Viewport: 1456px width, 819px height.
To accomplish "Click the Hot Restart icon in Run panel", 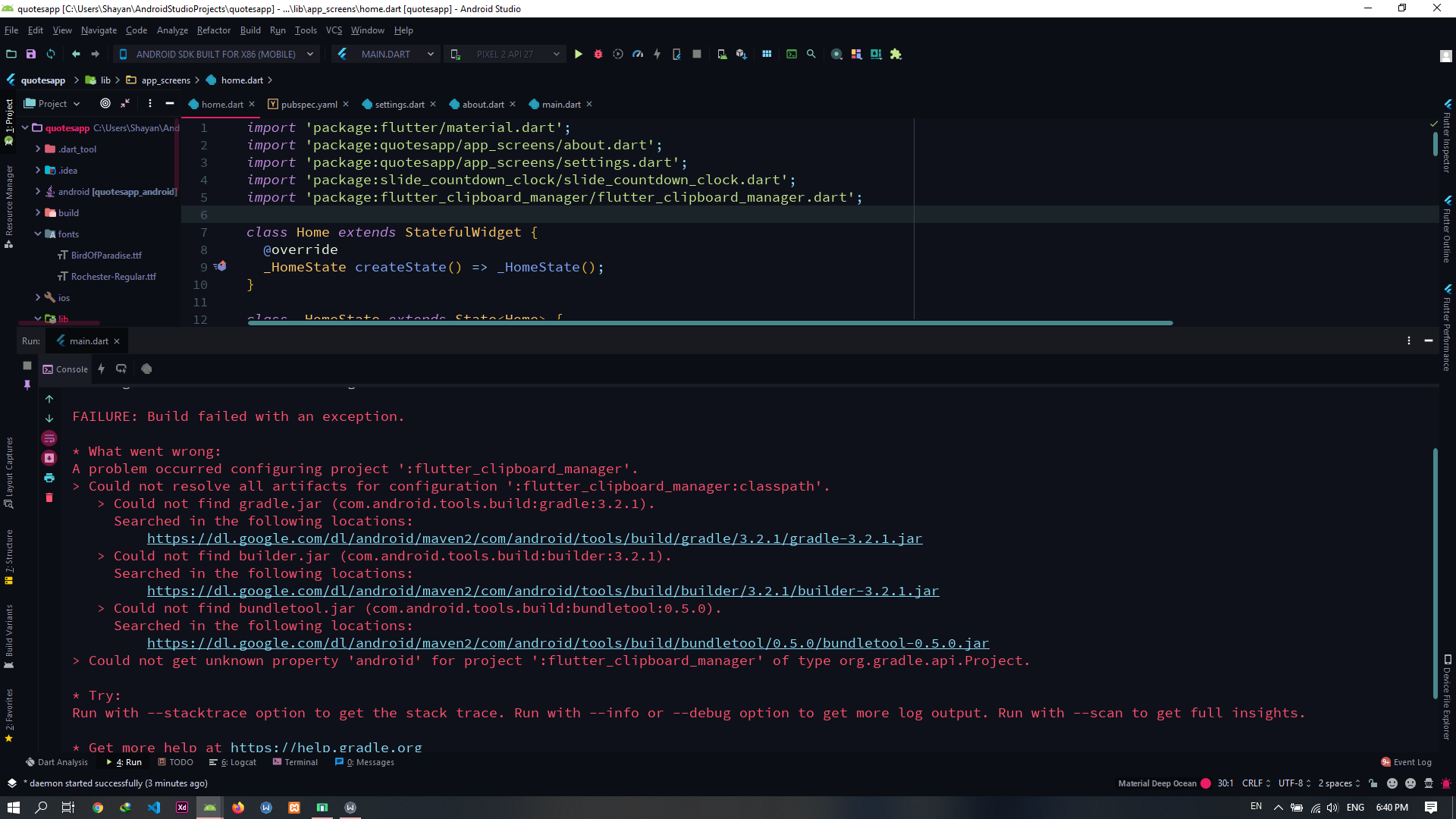I will (x=121, y=369).
